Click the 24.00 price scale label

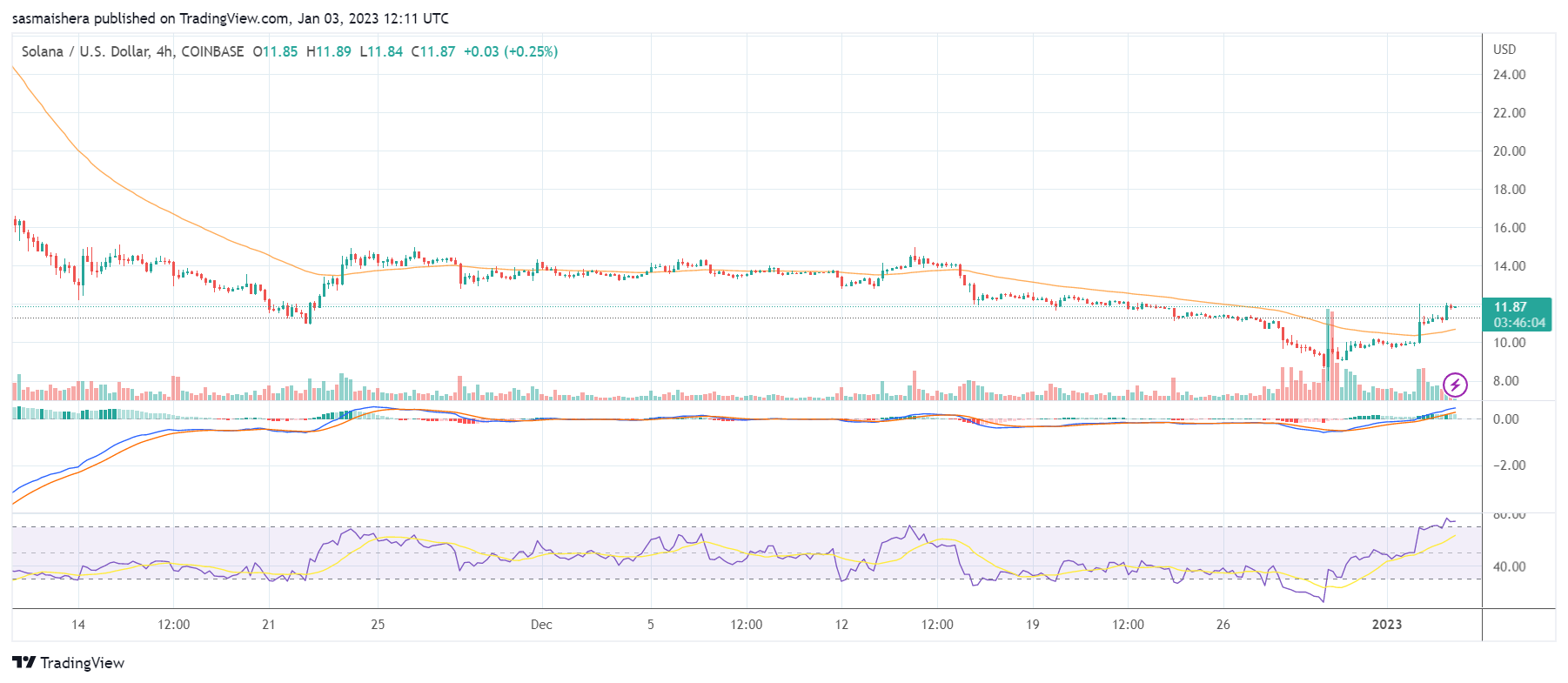(1509, 75)
